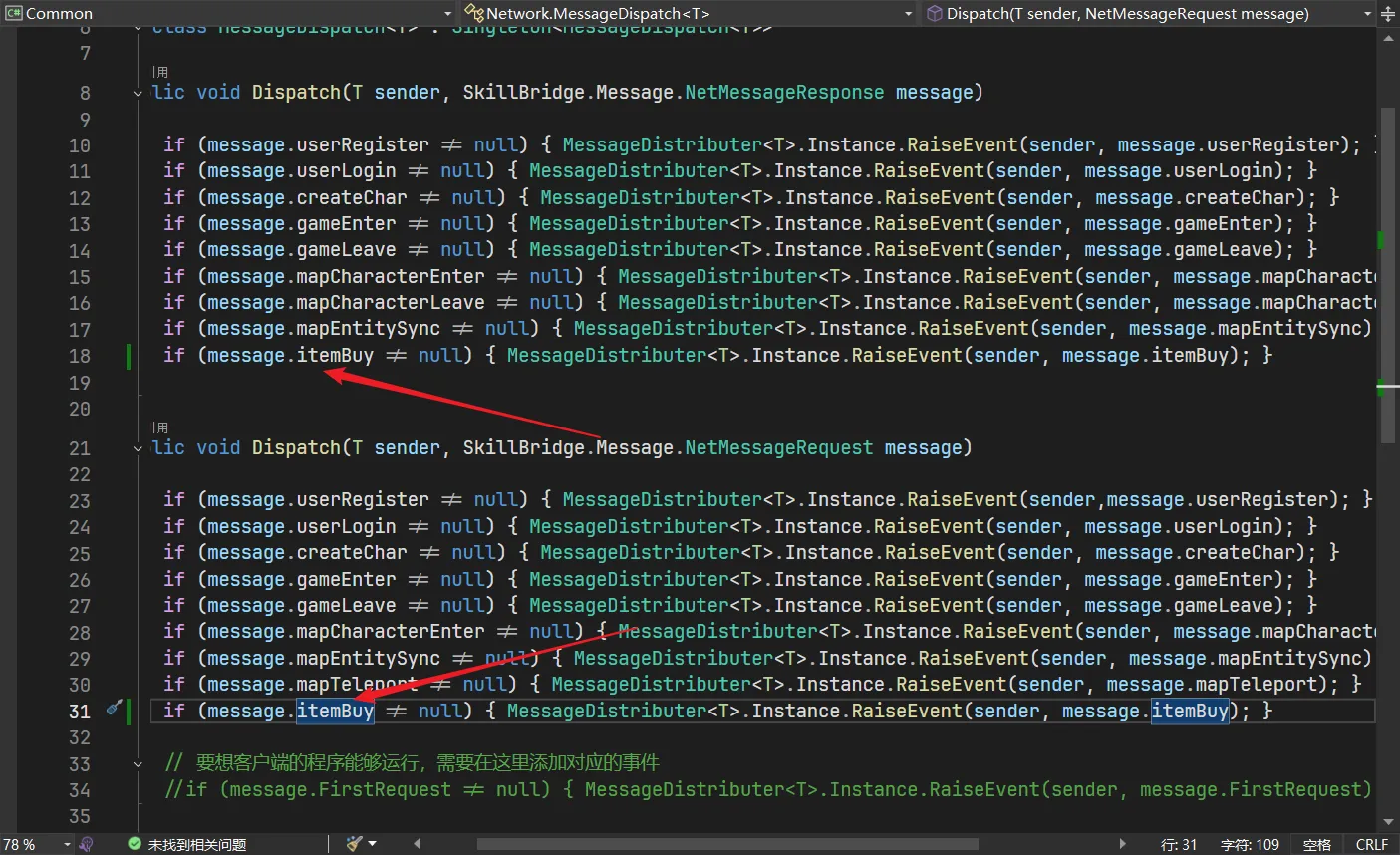The width and height of the screenshot is (1400, 855).
Task: Click the IntelliCode icon beside the zoom level
Action: 87,844
